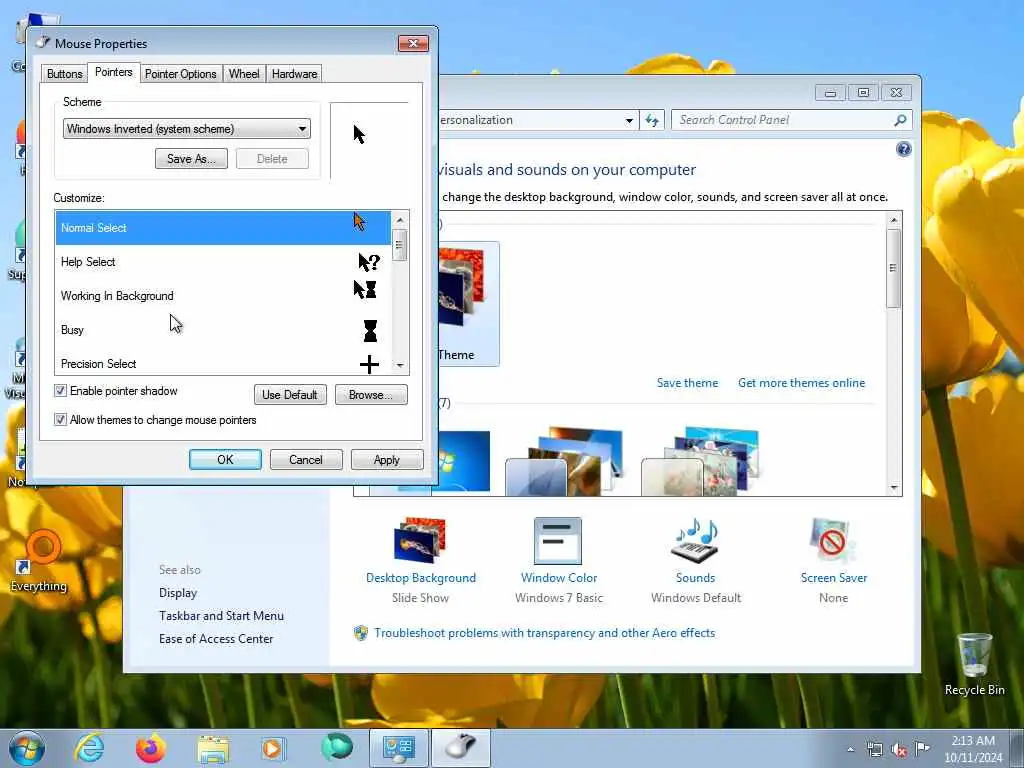Open Desktop Background settings icon

[420, 540]
